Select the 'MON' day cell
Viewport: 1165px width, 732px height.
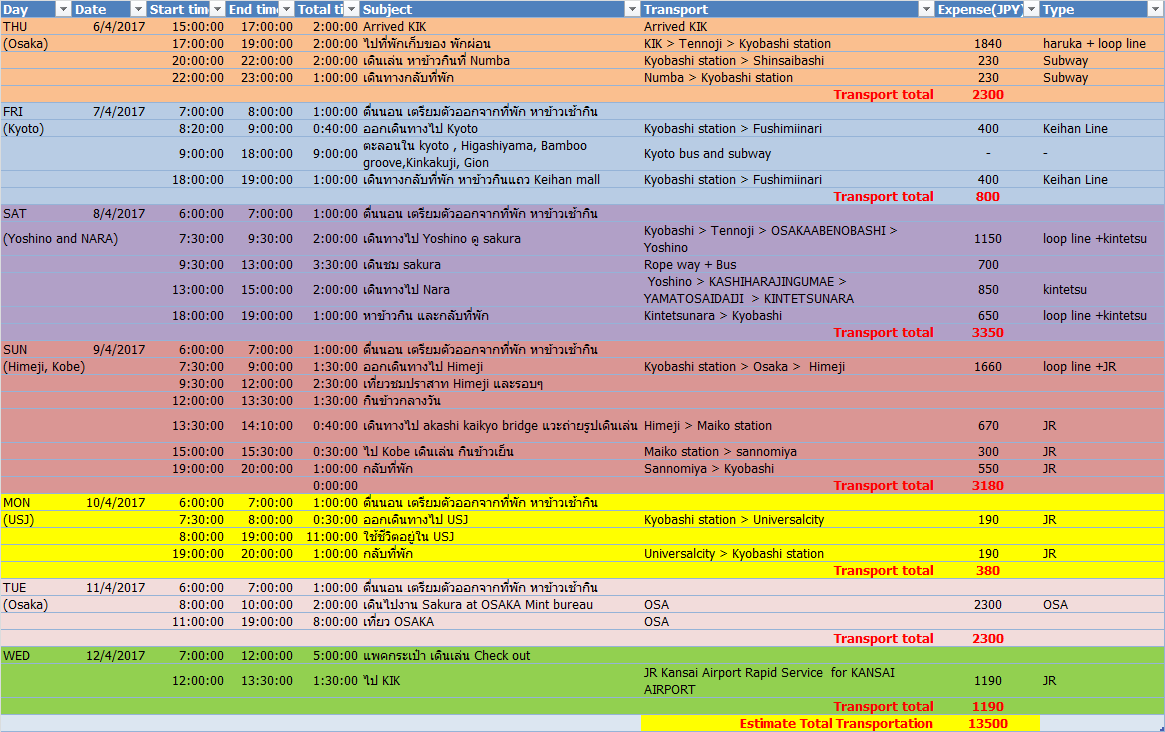coord(16,503)
